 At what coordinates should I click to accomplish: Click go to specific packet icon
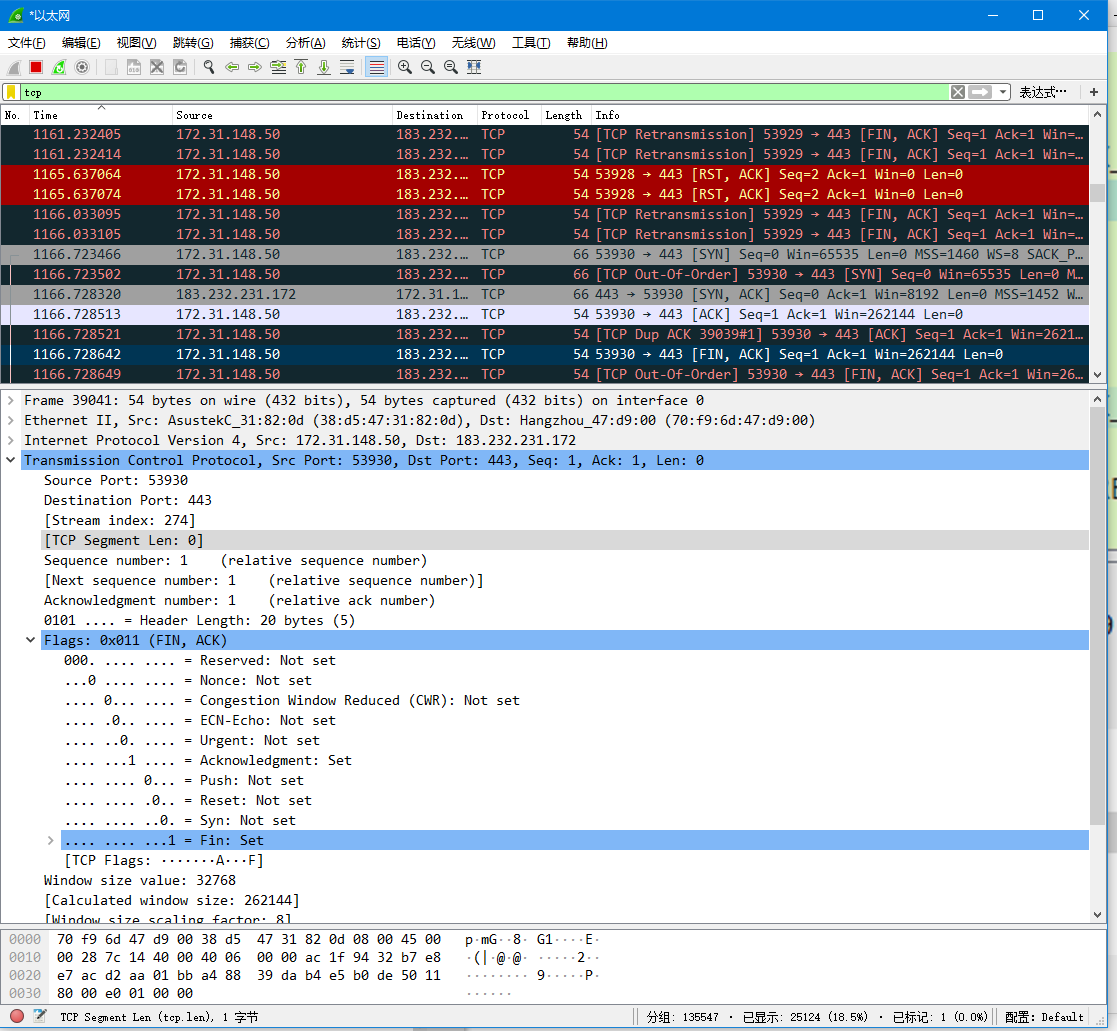pyautogui.click(x=278, y=67)
